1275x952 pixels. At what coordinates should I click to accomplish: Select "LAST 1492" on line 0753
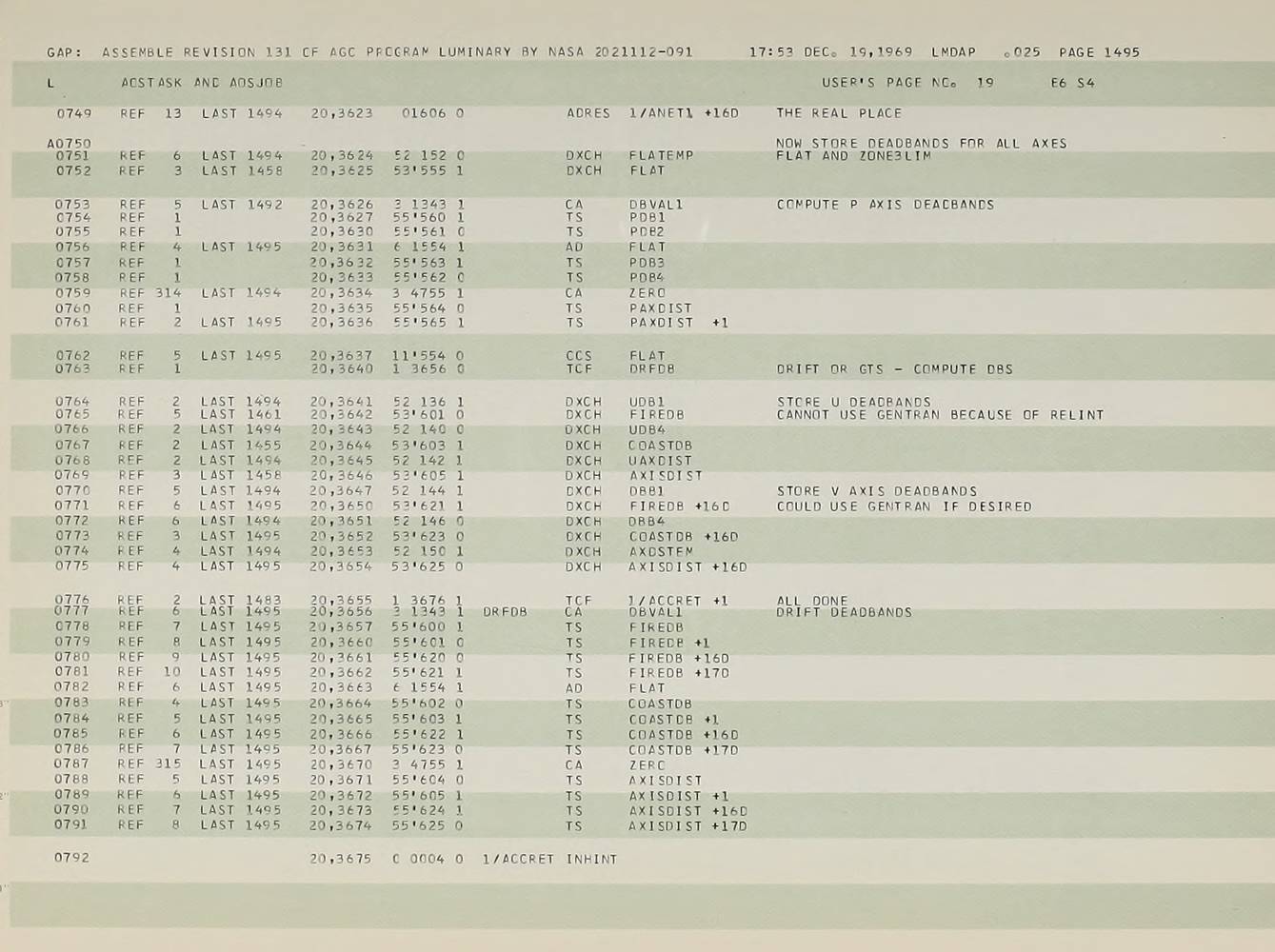[x=242, y=205]
